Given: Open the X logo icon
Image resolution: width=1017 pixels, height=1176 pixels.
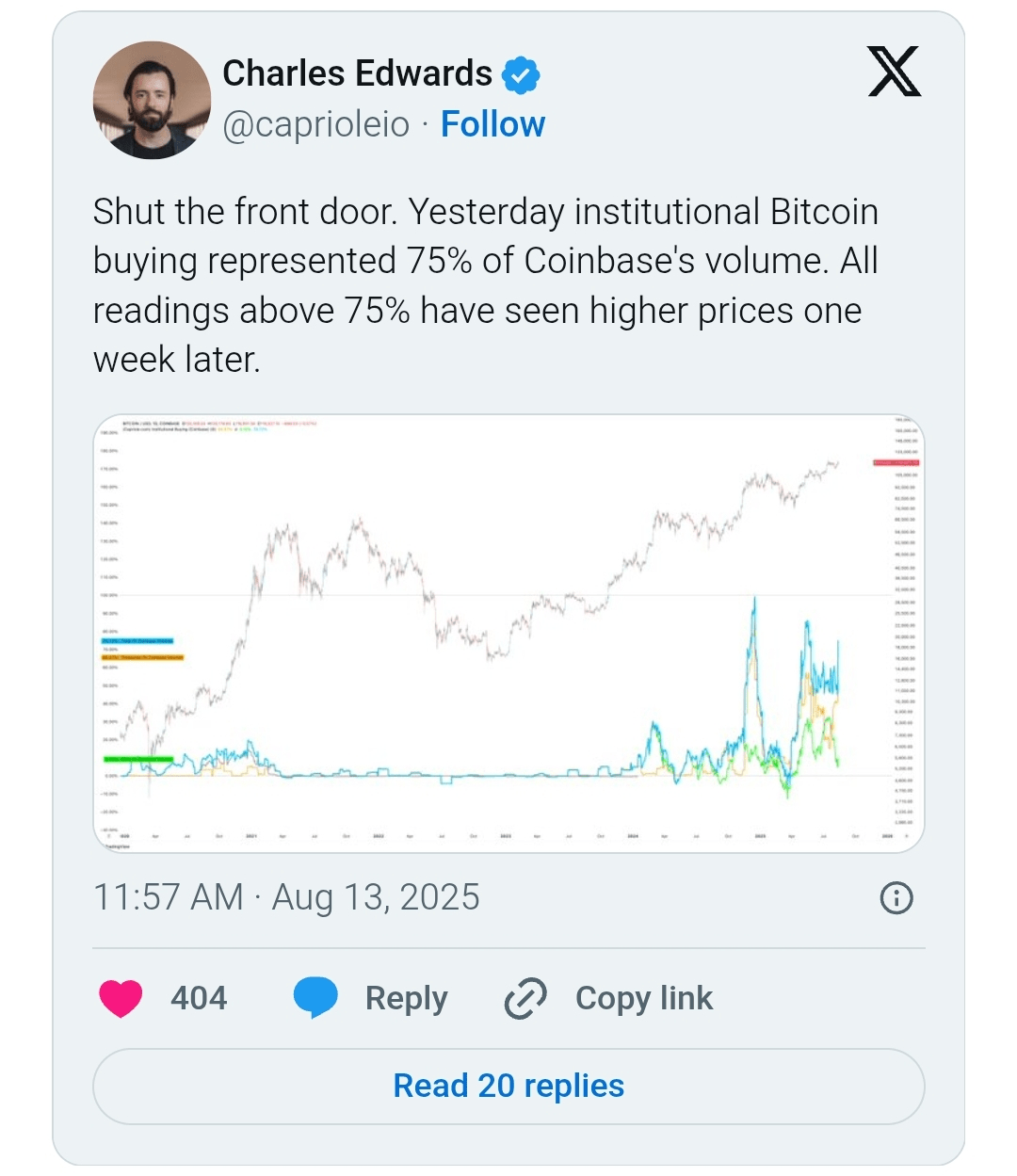Looking at the screenshot, I should (894, 72).
